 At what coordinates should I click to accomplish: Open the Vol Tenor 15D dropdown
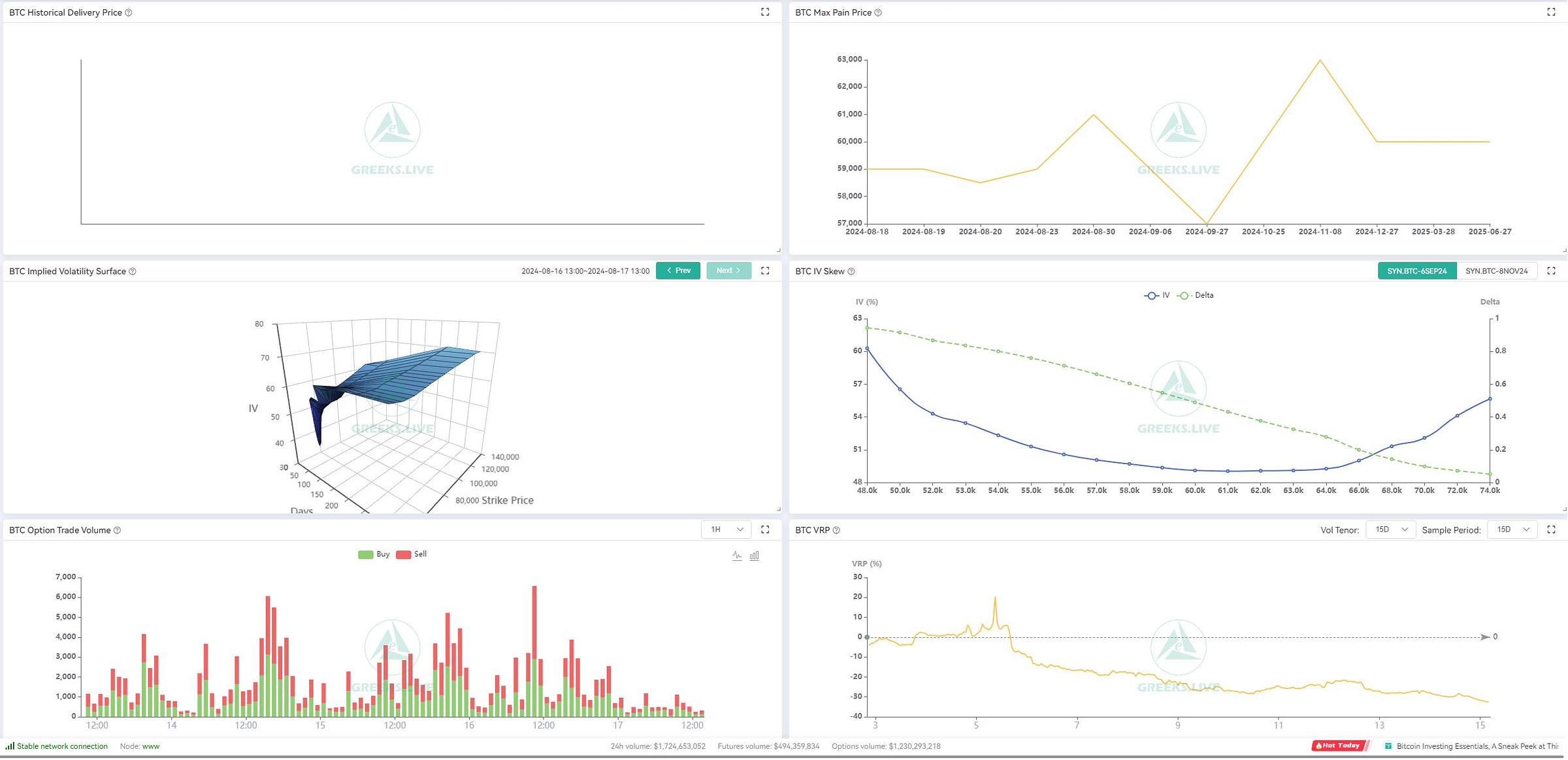click(1390, 530)
